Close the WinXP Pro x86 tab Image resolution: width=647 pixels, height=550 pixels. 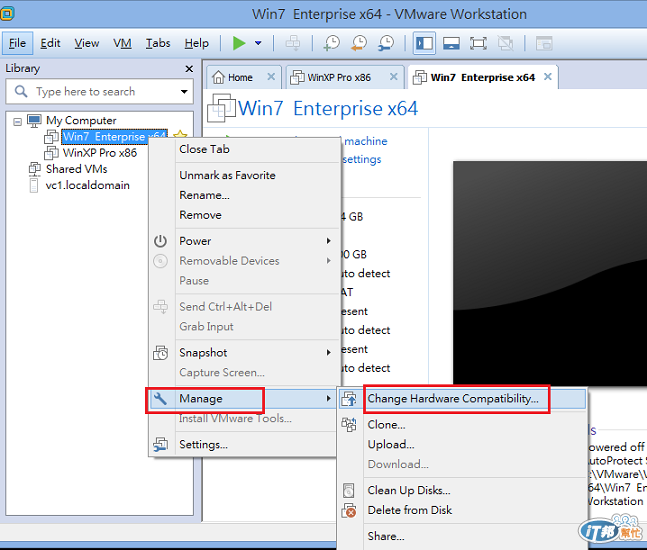pos(394,77)
